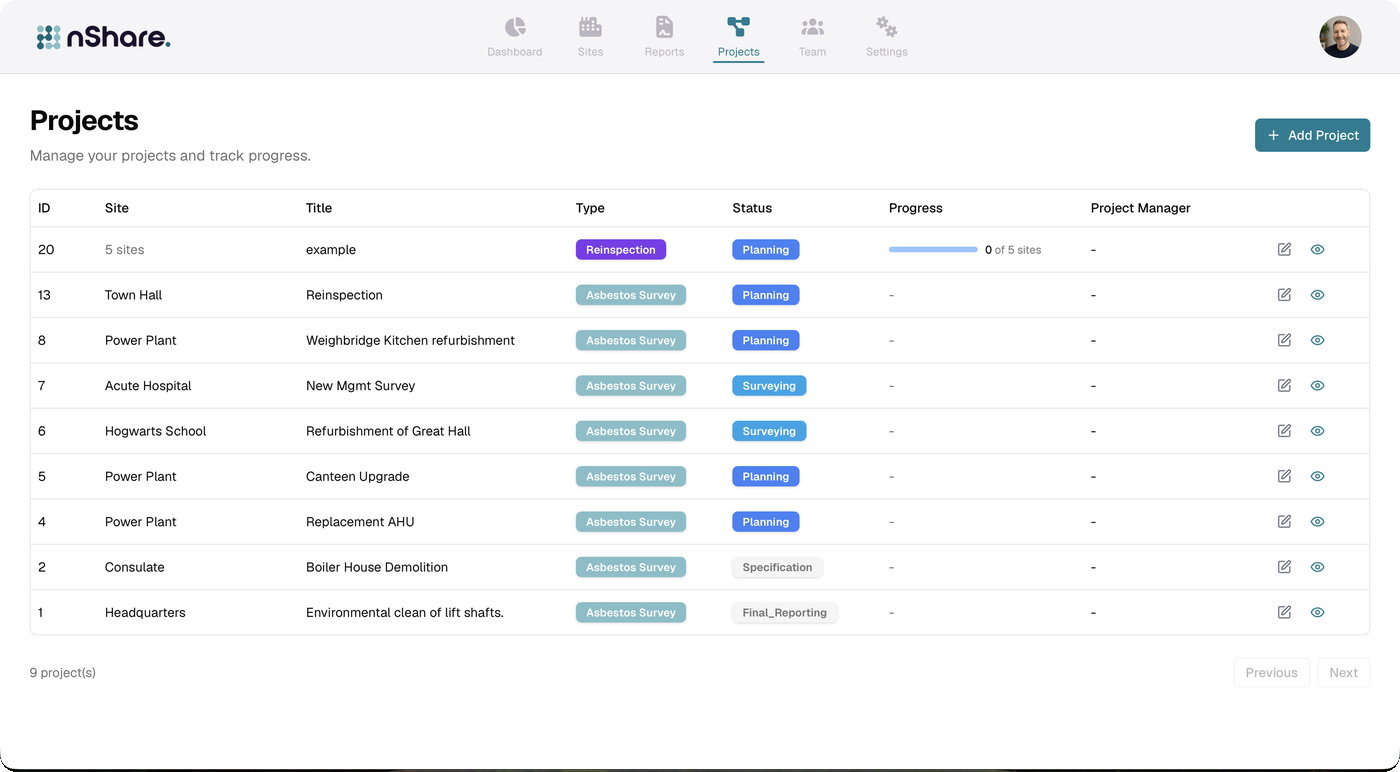View the New Mgmt Survey project
1400x772 pixels.
click(1317, 385)
